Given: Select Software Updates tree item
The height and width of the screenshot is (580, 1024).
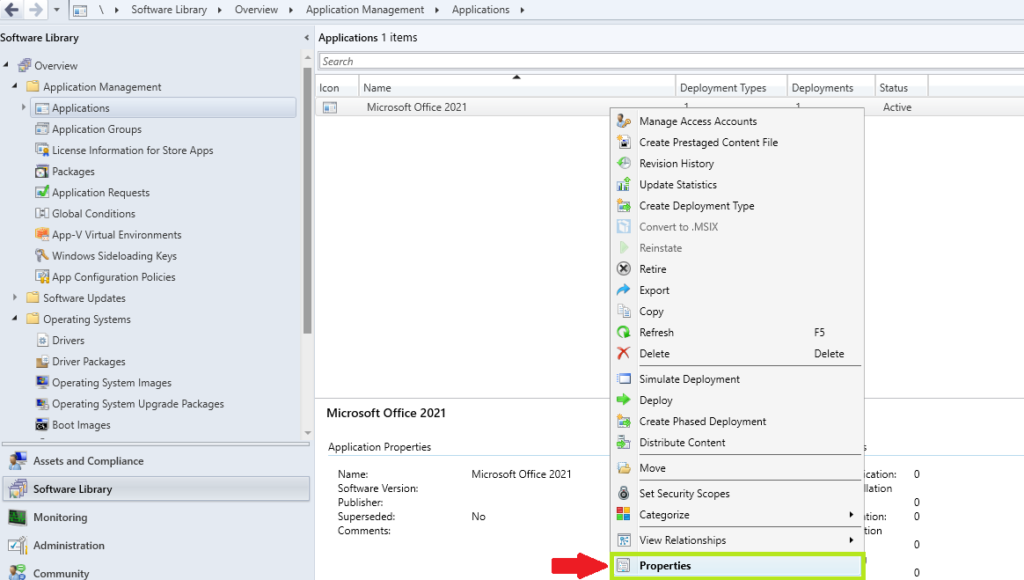Looking at the screenshot, I should (84, 298).
